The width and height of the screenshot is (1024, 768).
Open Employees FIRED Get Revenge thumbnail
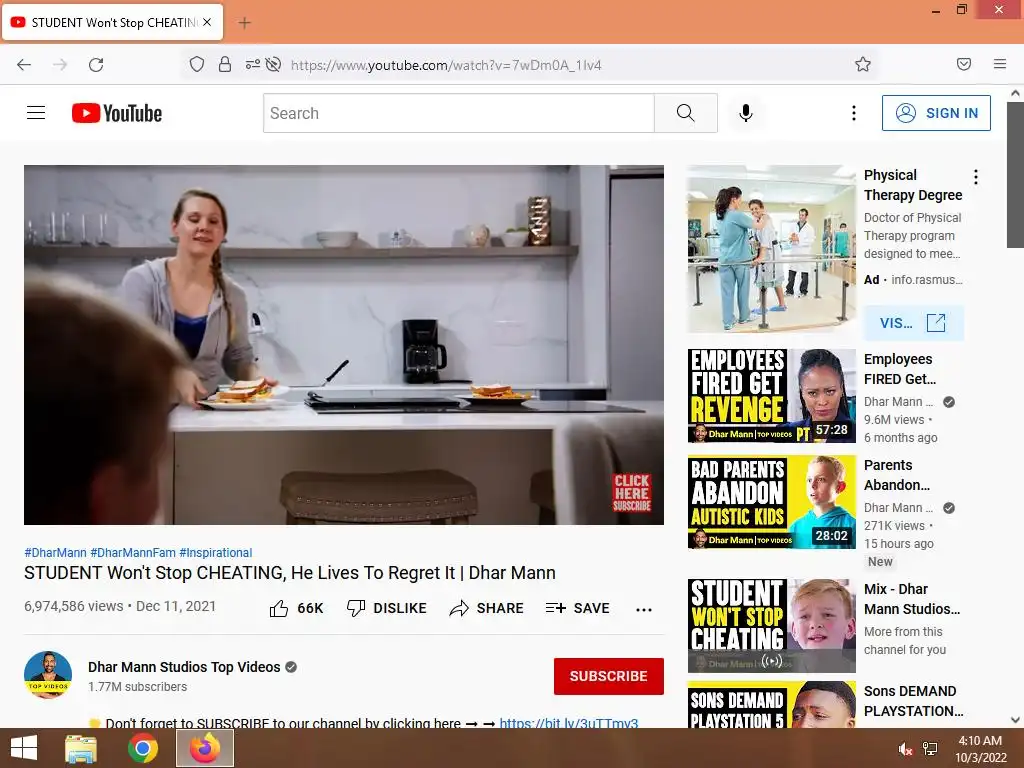(x=771, y=396)
